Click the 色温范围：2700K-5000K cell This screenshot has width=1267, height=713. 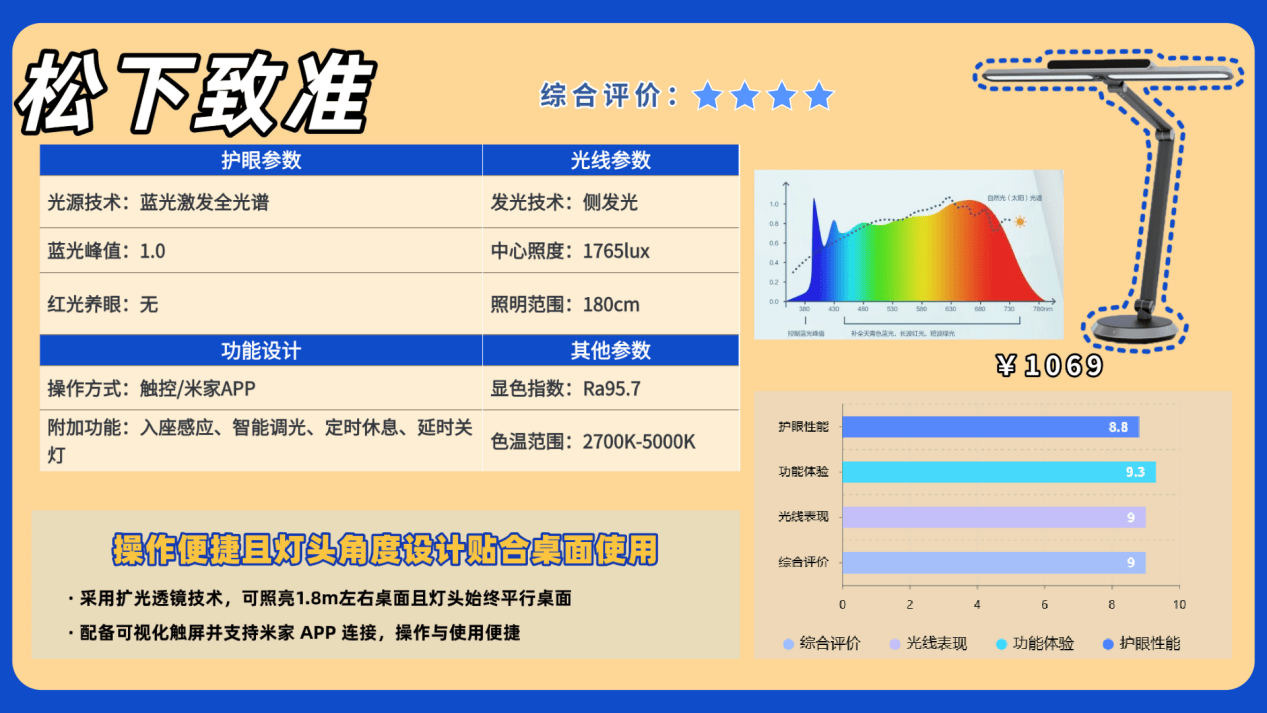coord(610,441)
